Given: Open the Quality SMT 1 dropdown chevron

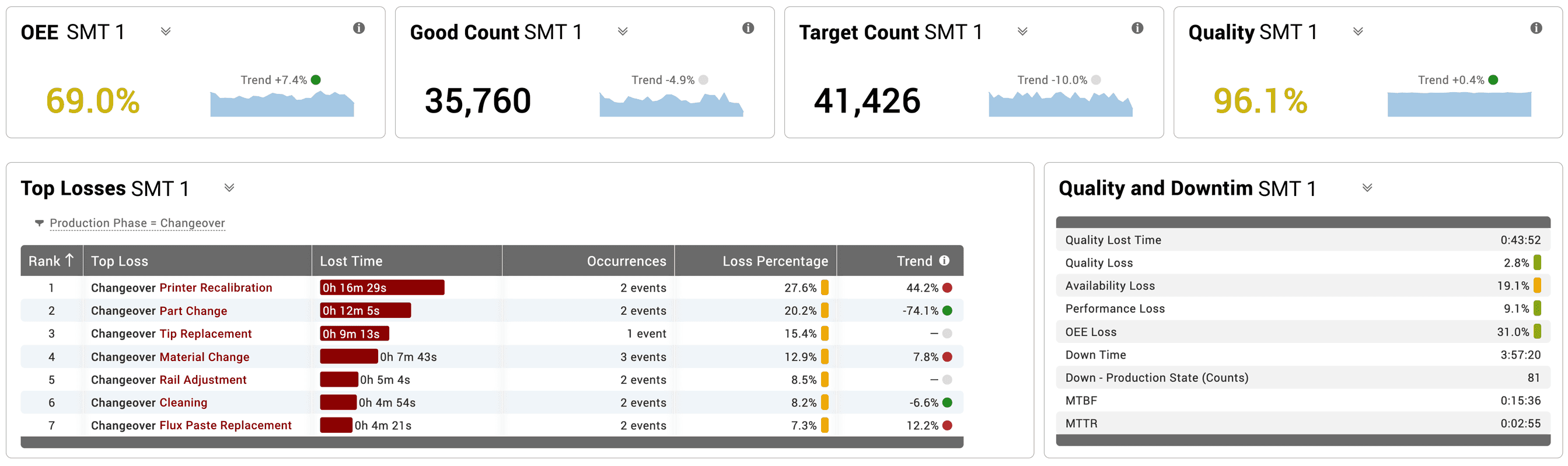Looking at the screenshot, I should coord(1357,31).
